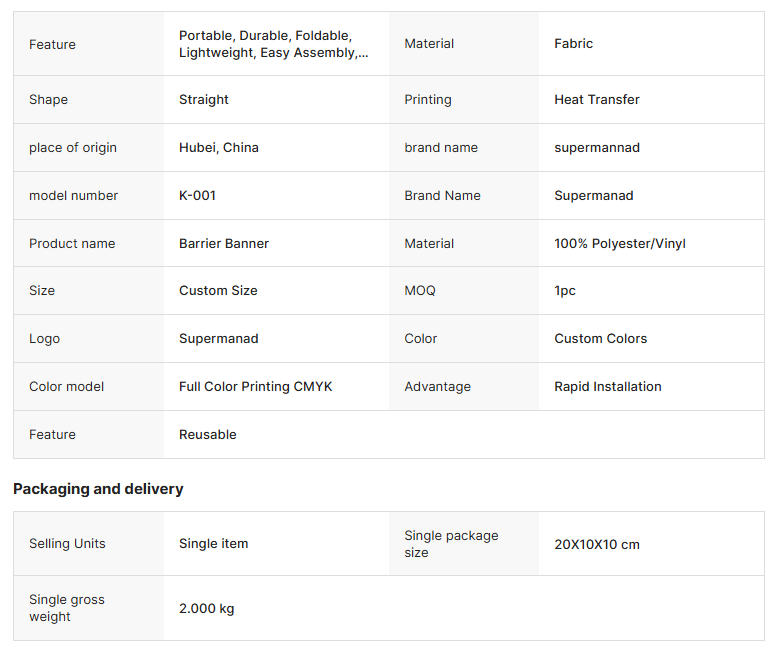Select the '100% Polyester/Vinyl' material value

pos(620,244)
